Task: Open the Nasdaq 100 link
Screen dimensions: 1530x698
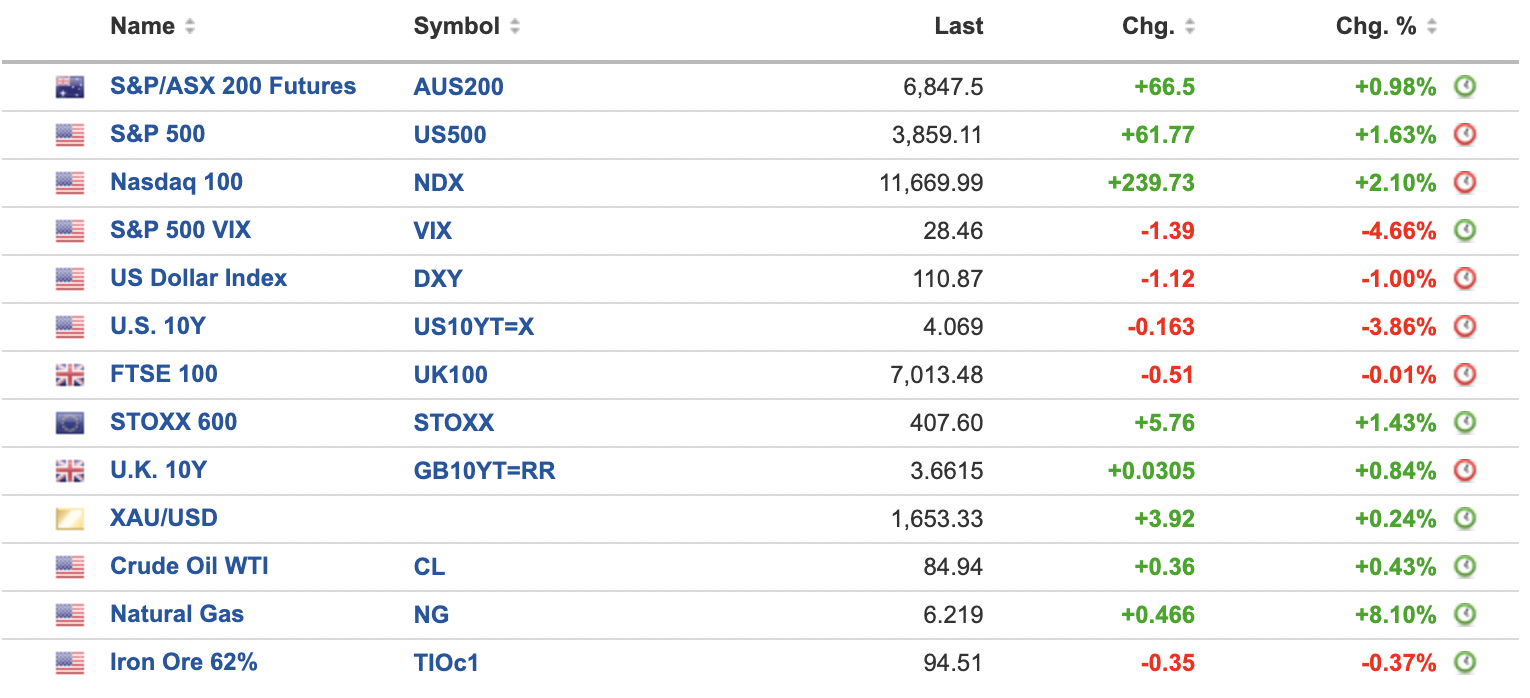Action: [176, 183]
